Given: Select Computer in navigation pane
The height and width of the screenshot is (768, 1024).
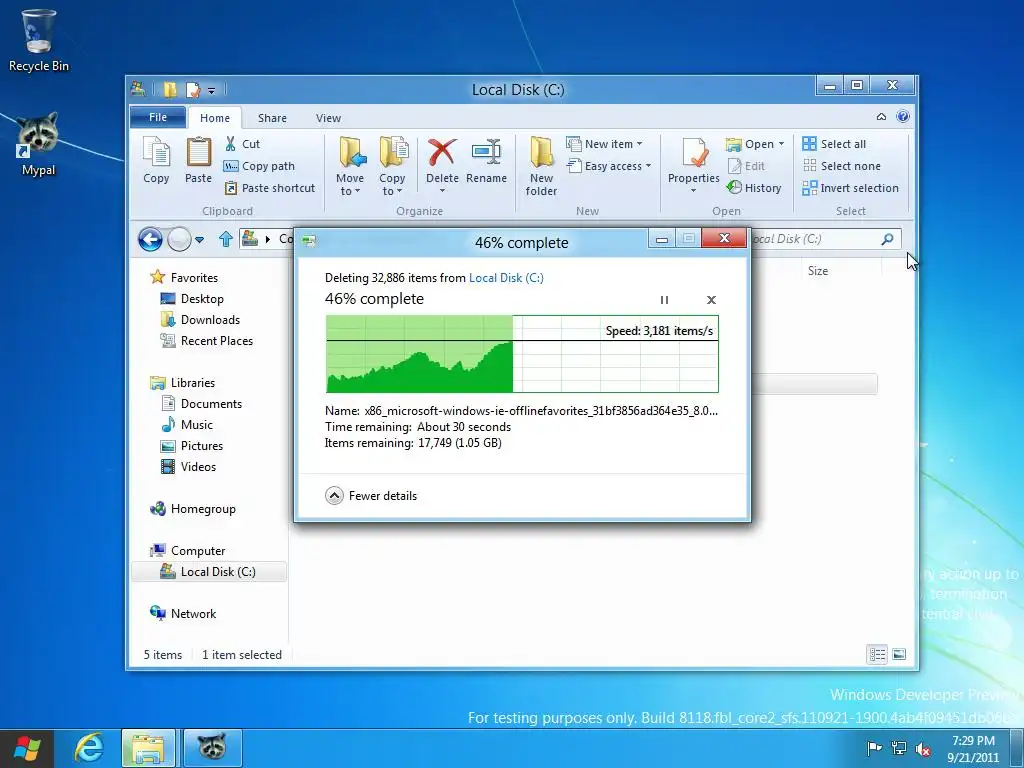Looking at the screenshot, I should (x=198, y=551).
